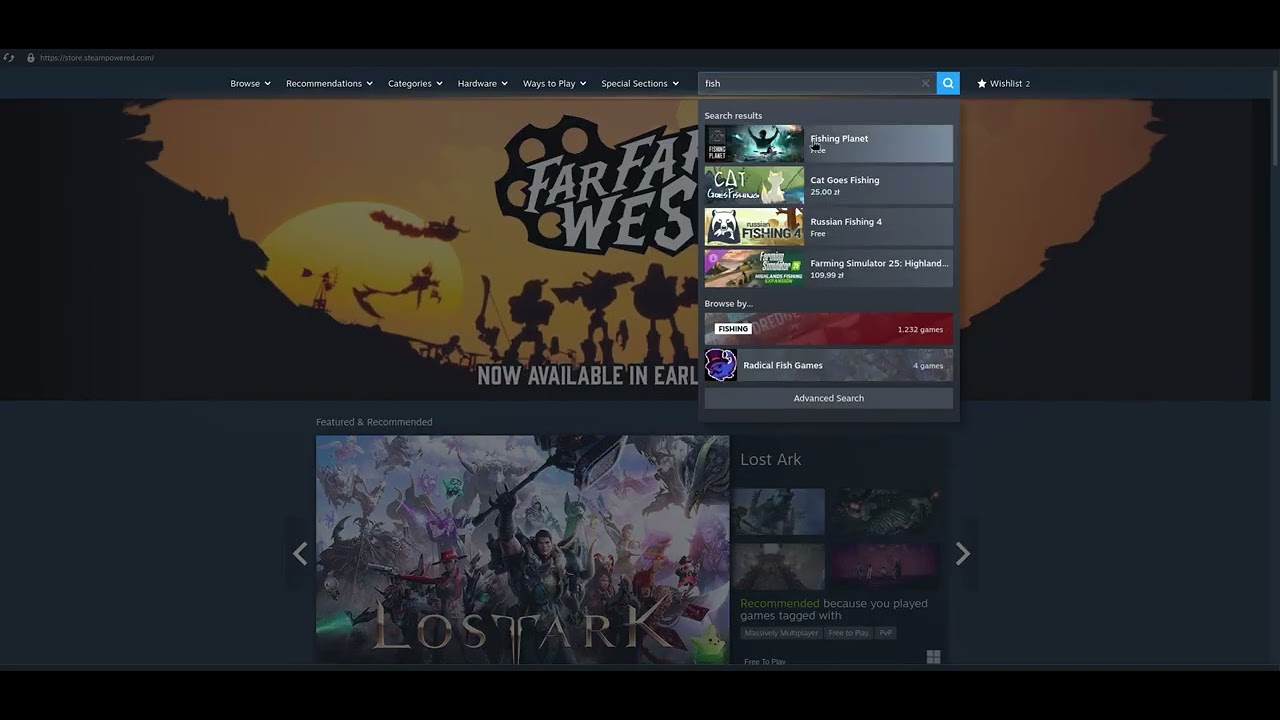Screen dimensions: 1280x720
Task: Click the padlock icon in the address bar
Action: click(31, 58)
